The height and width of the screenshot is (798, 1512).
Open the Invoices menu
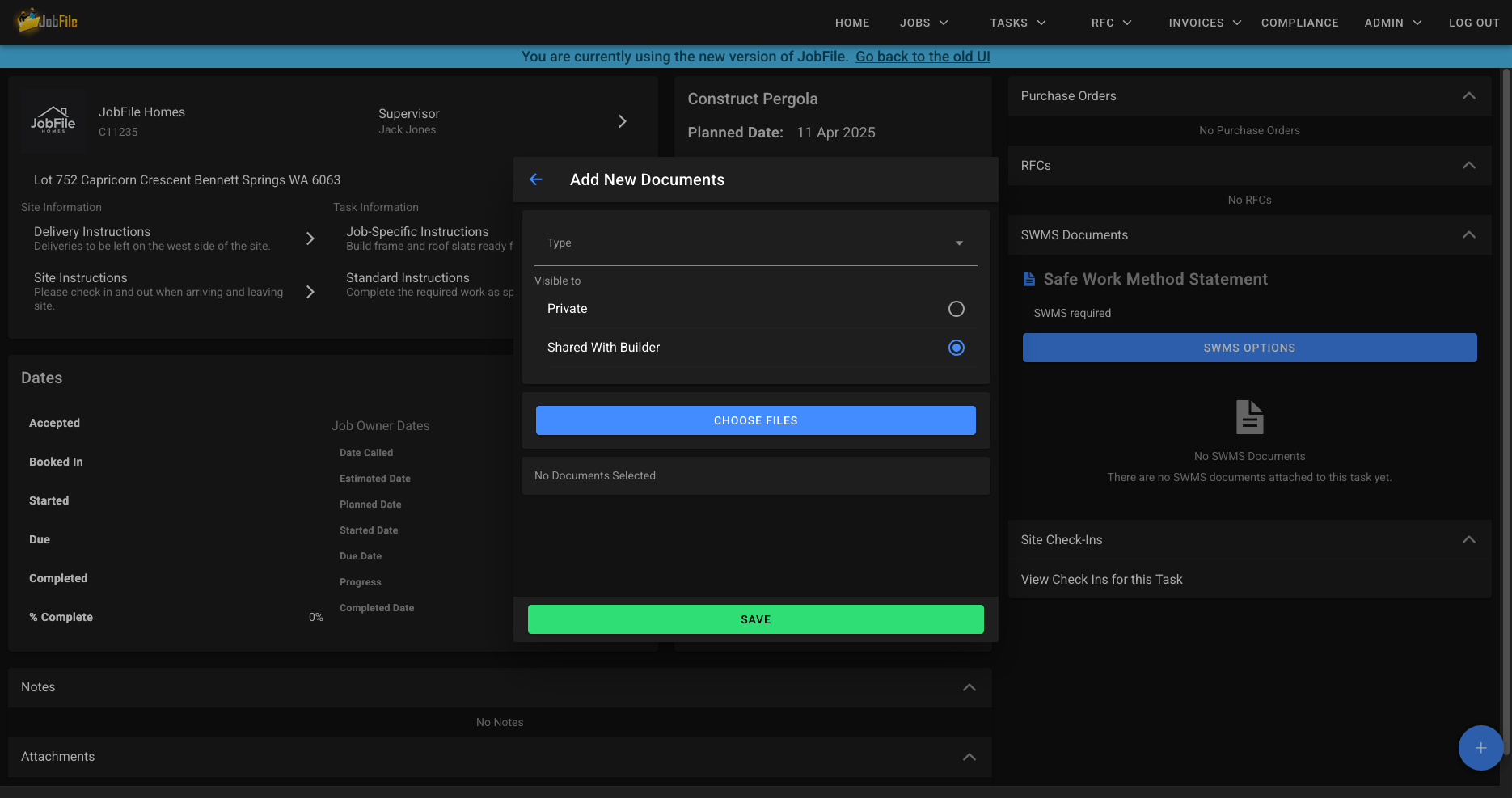[x=1204, y=23]
